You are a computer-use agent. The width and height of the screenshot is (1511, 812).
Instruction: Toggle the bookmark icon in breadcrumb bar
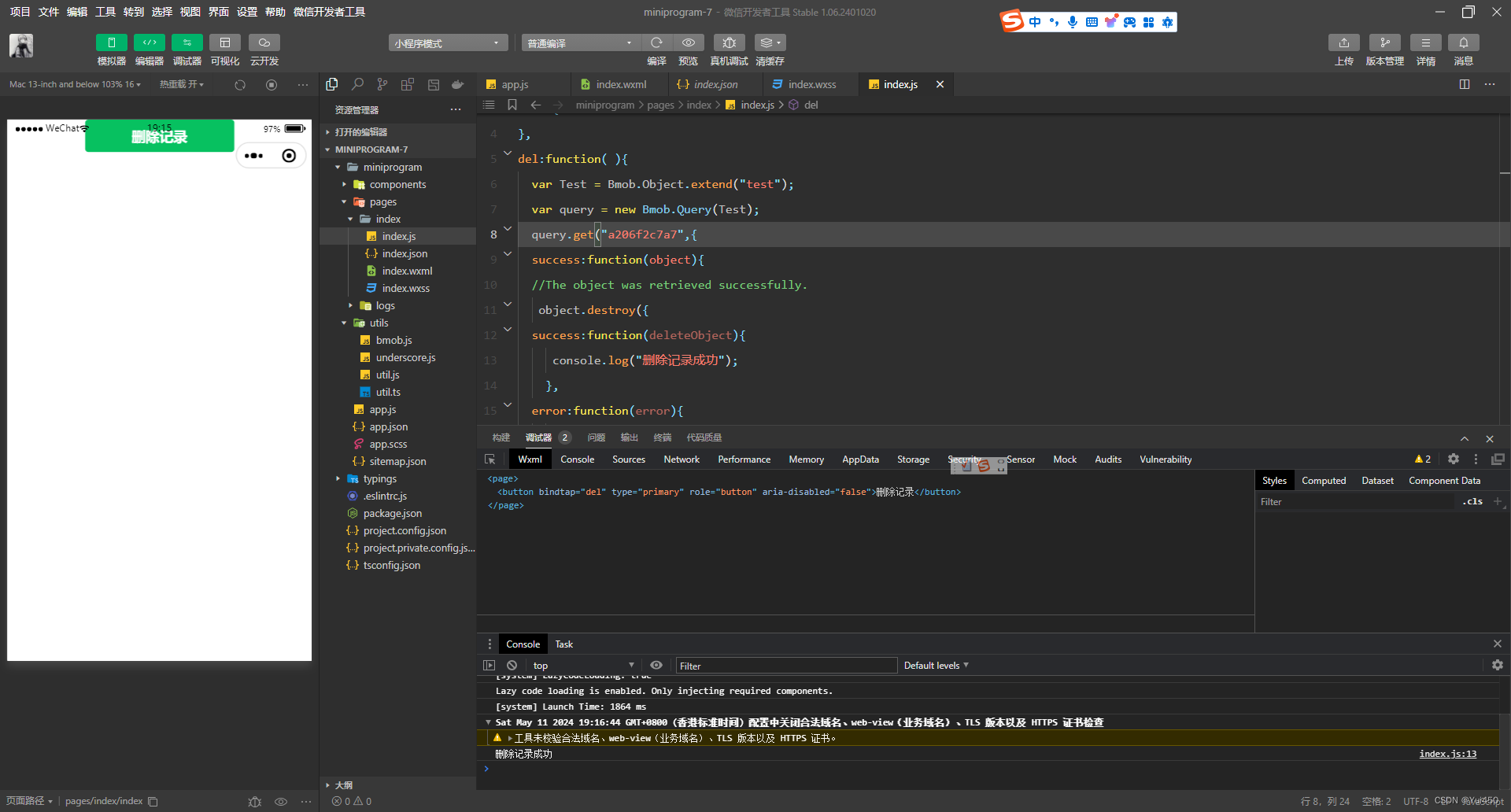tap(512, 105)
